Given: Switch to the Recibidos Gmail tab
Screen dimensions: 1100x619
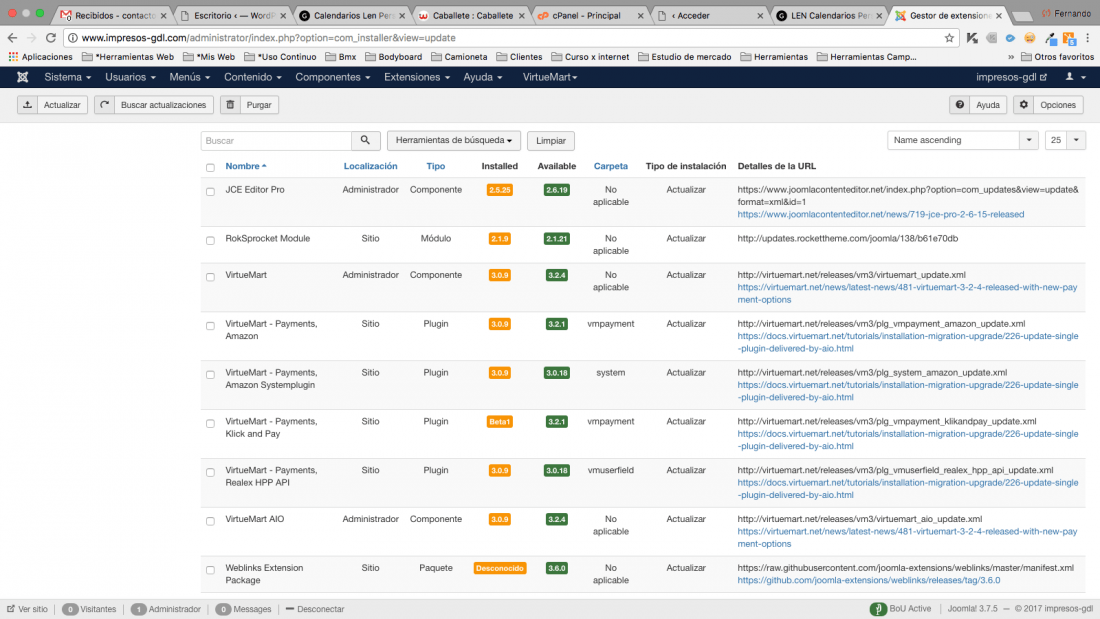Looking at the screenshot, I should pos(114,15).
